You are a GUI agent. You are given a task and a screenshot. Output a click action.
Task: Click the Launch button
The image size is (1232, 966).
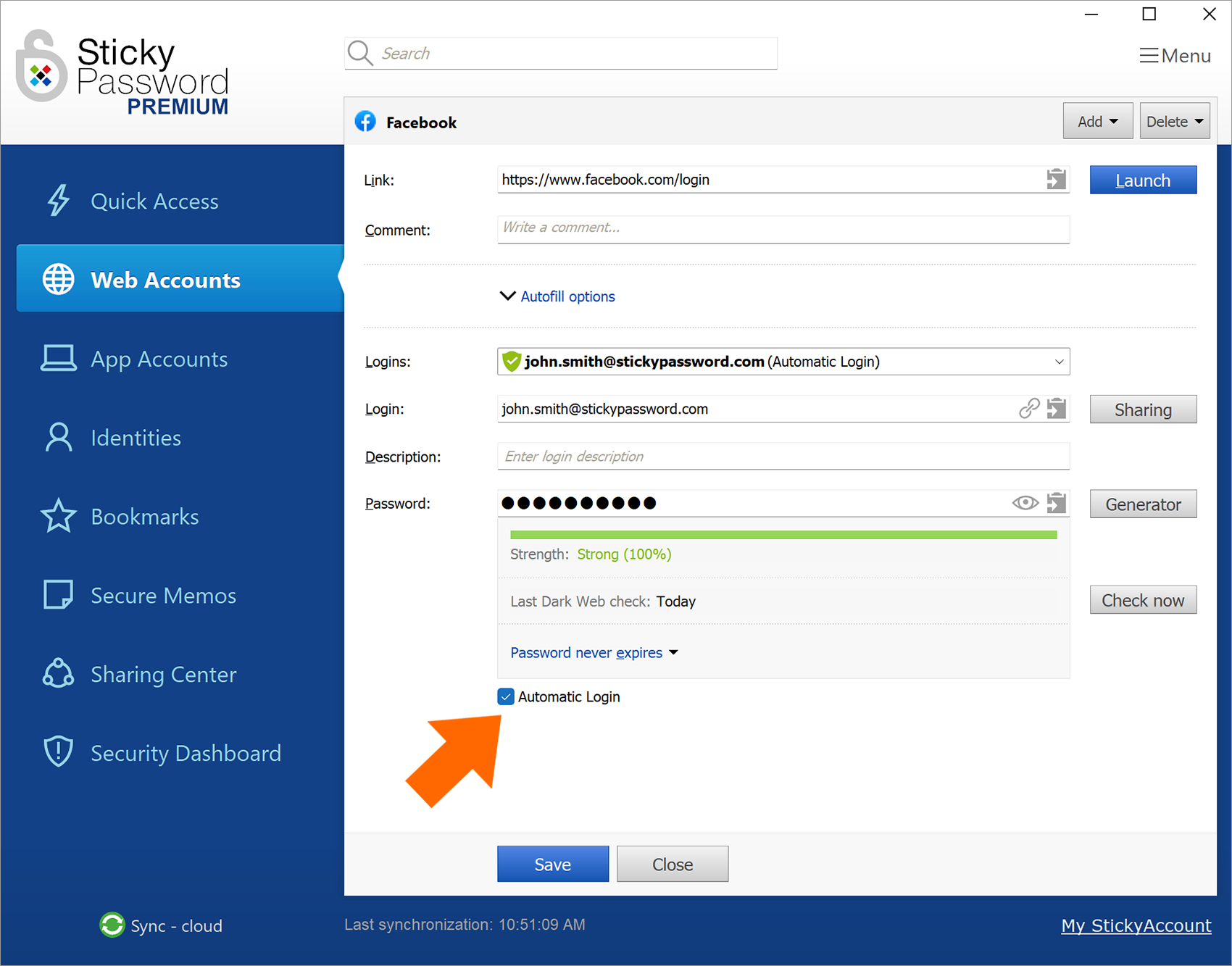point(1143,180)
